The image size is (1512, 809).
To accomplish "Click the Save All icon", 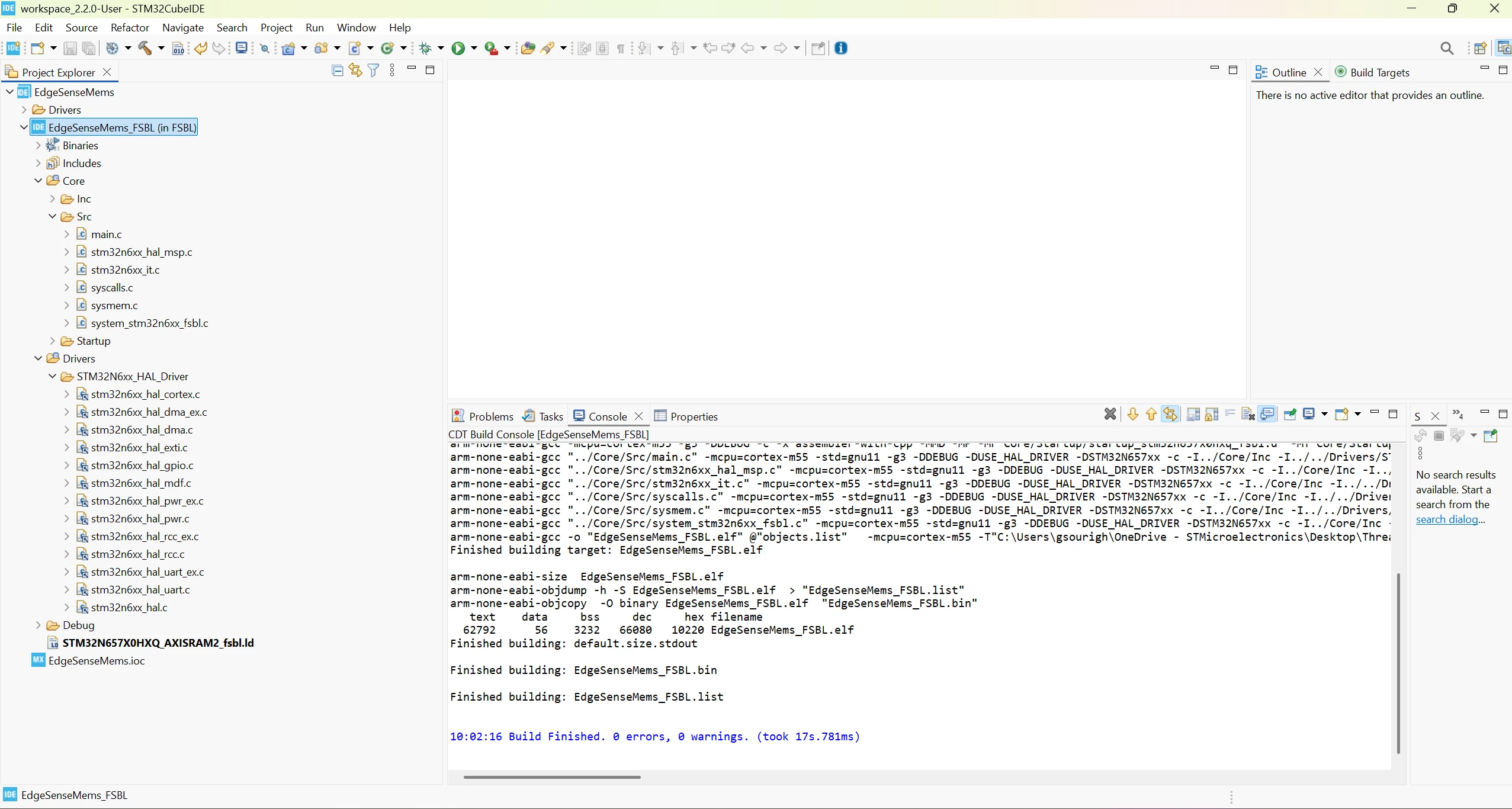I will click(x=88, y=49).
